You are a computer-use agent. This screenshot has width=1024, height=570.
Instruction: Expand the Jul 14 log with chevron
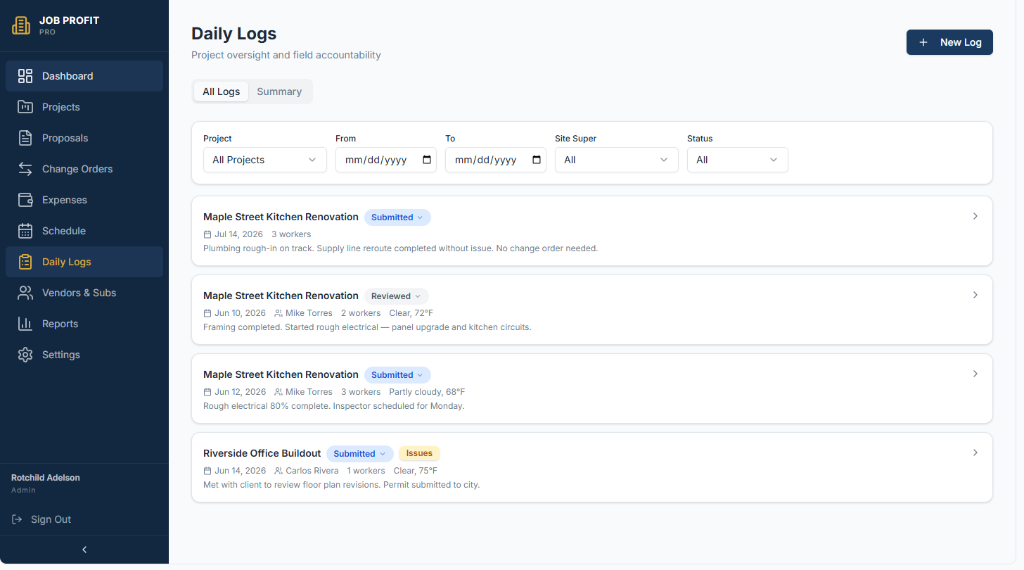click(x=975, y=216)
